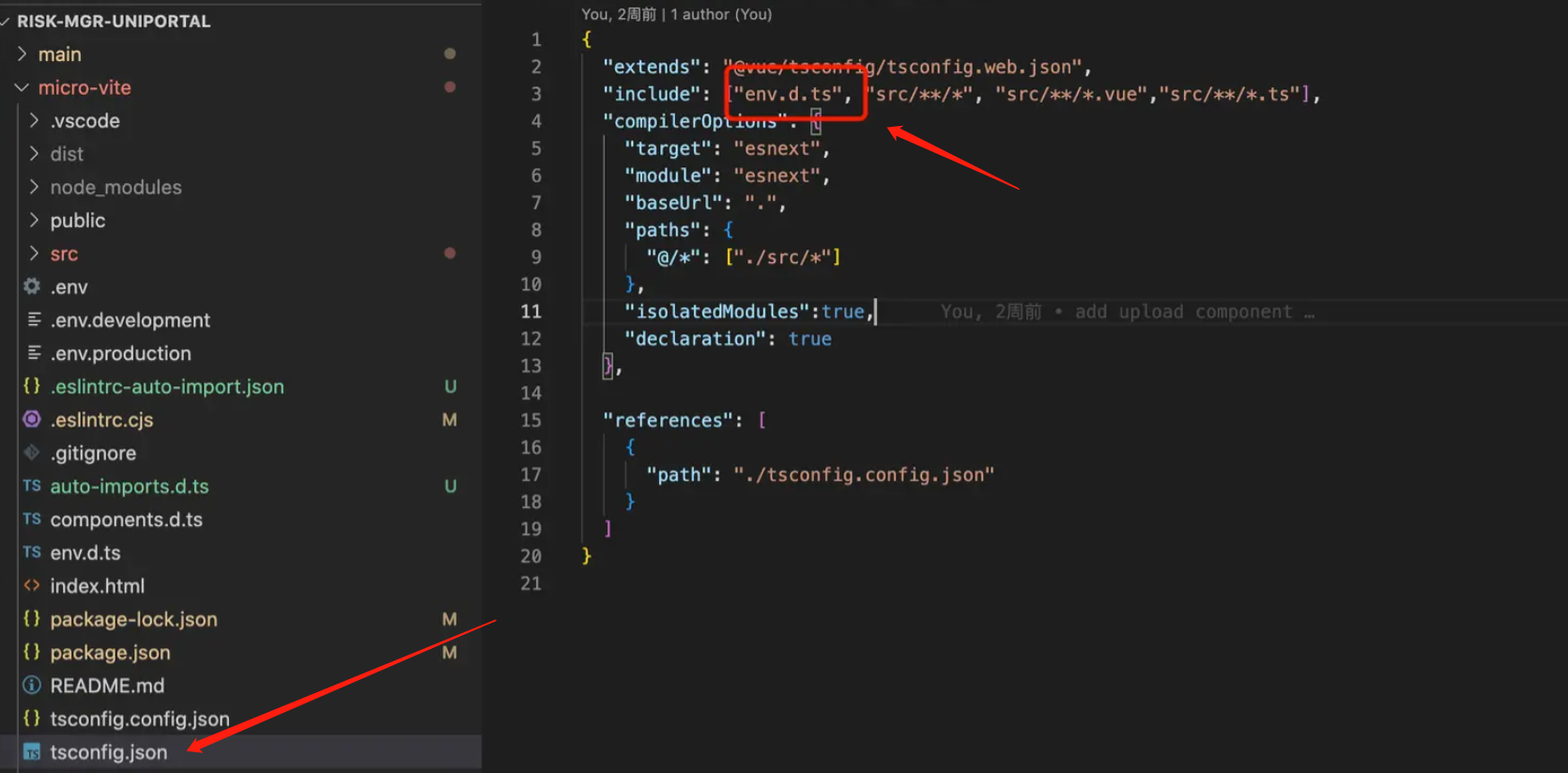Click line number 15 in the gutter
1568x773 pixels.
coord(530,421)
